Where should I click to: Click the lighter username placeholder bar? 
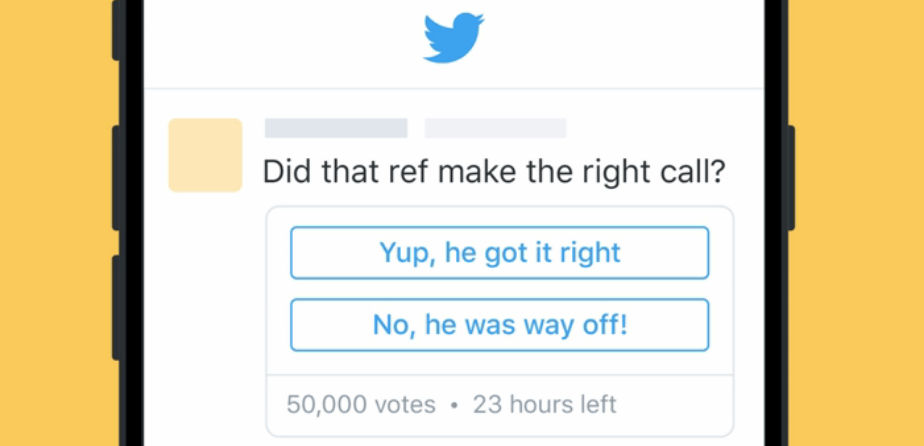point(495,128)
